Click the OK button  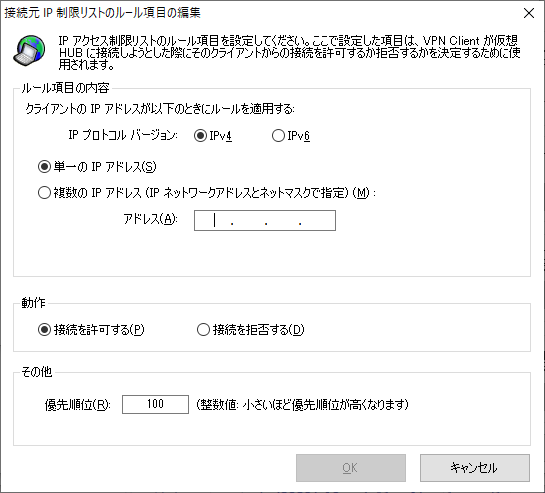click(x=351, y=468)
